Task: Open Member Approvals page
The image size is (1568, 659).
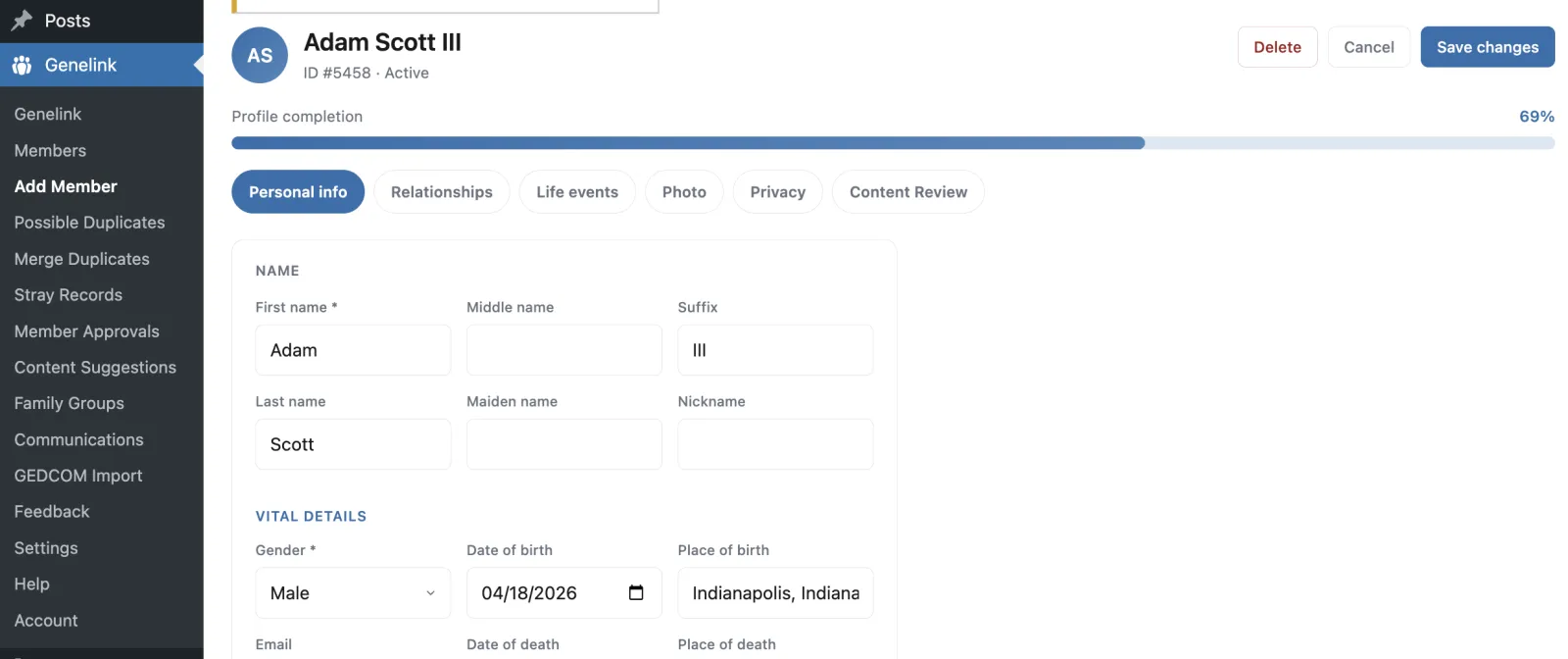Action: tap(86, 331)
